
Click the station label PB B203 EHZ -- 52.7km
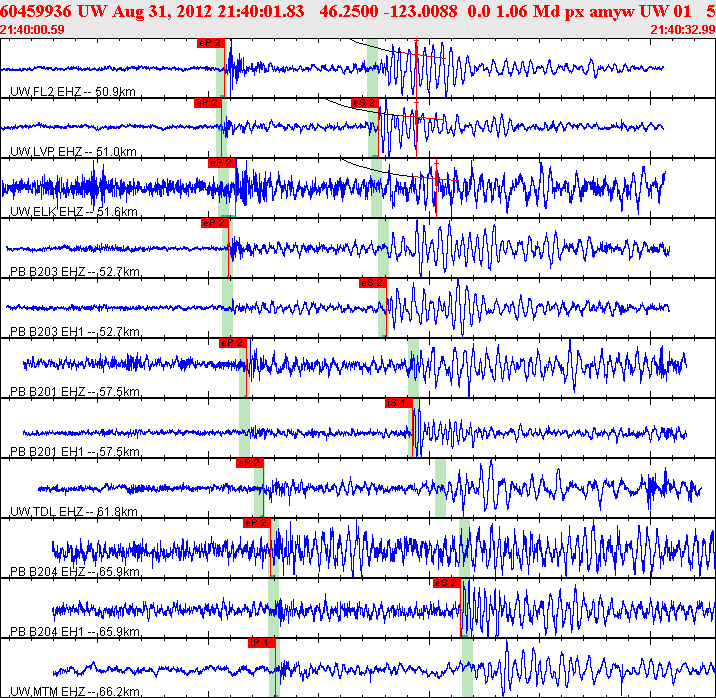(x=75, y=272)
